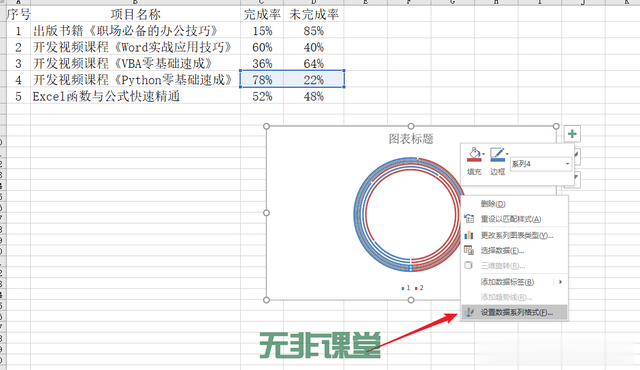Click the 重设以匹配样式 reset icon
The image size is (640, 370).
pyautogui.click(x=469, y=219)
